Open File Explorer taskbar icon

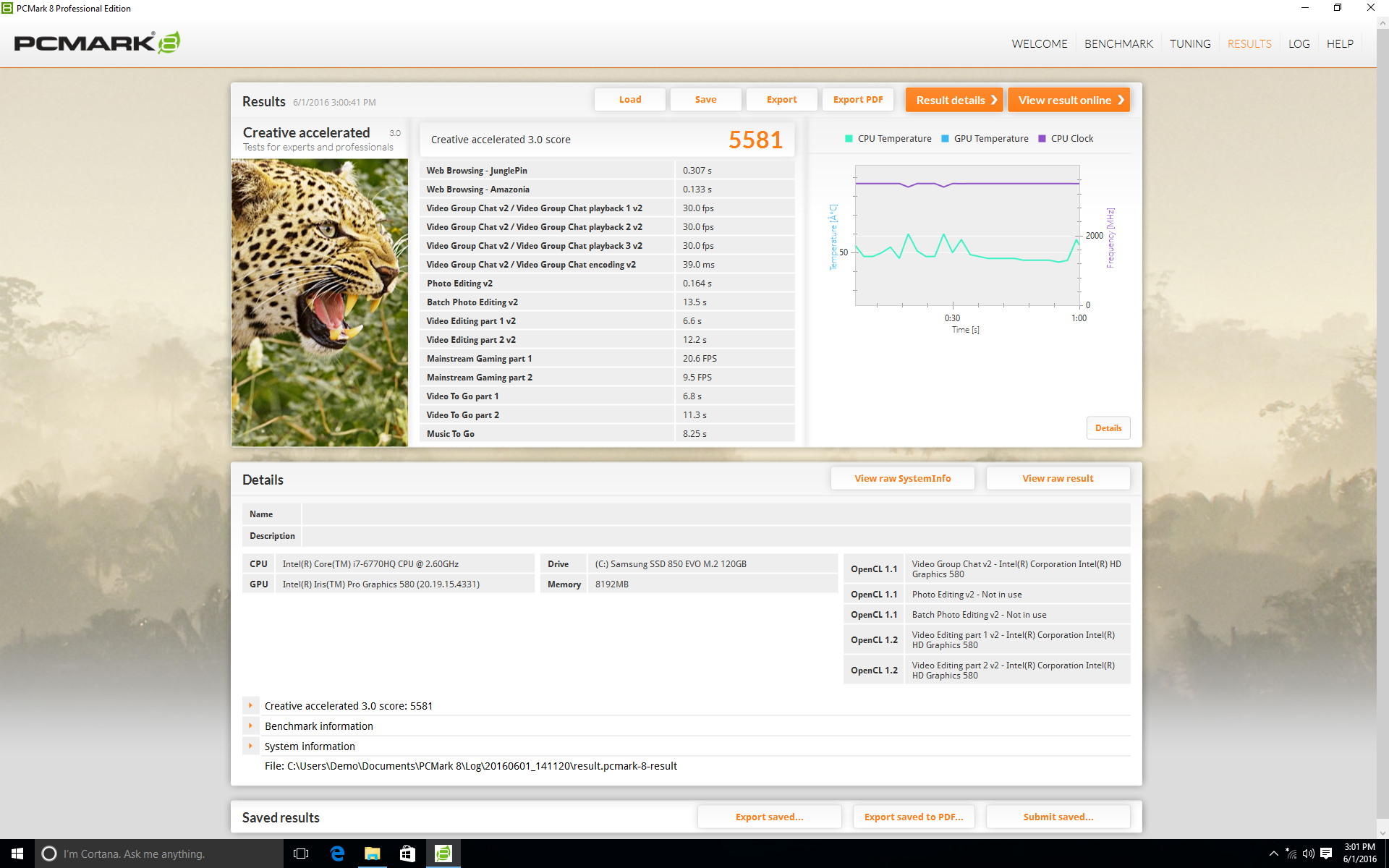click(372, 854)
